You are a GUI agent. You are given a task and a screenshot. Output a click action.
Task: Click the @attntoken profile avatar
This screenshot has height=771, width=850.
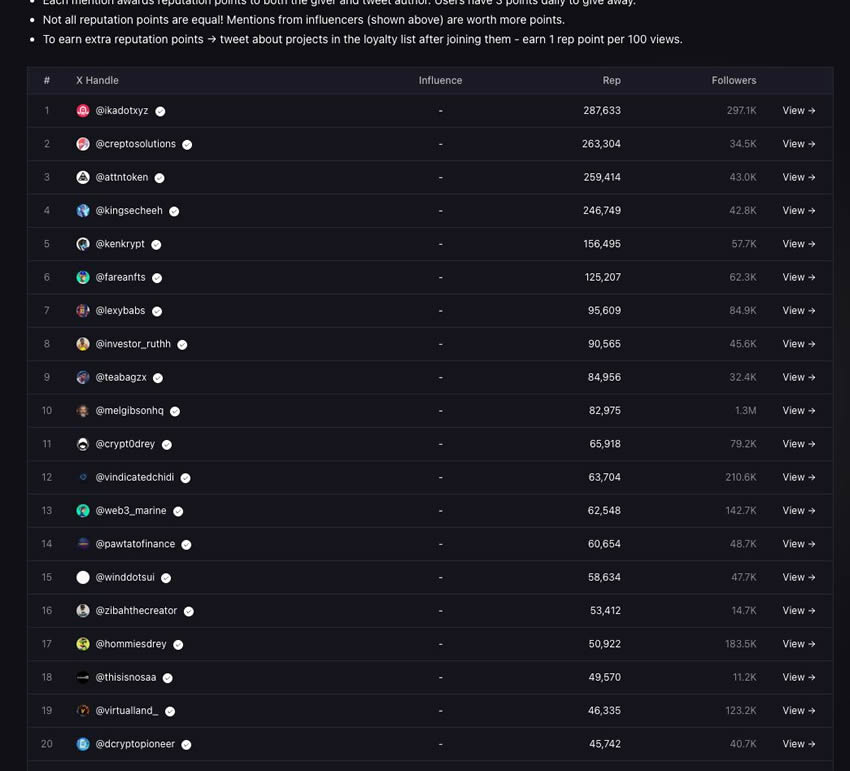[x=83, y=178]
